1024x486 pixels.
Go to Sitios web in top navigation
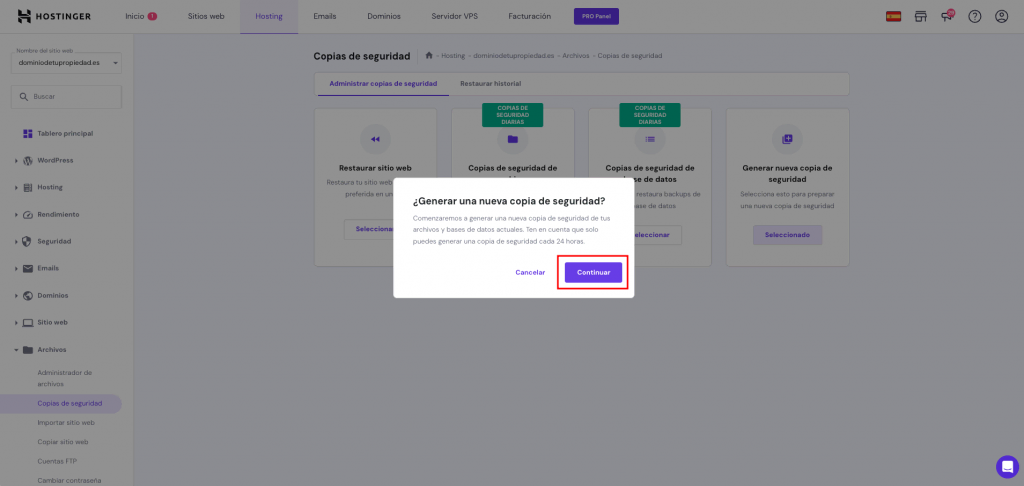click(206, 16)
